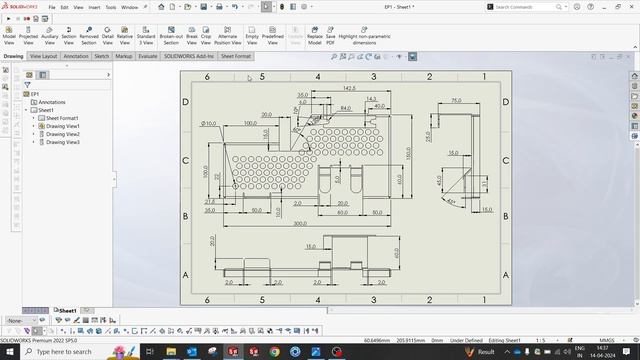
Task: Click the Save icon
Action: click(x=203, y=7)
